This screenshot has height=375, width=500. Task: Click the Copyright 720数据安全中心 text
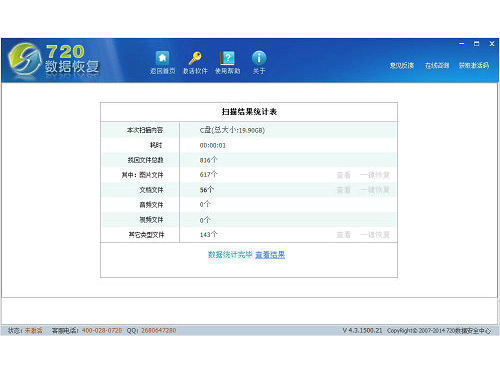coord(439,331)
